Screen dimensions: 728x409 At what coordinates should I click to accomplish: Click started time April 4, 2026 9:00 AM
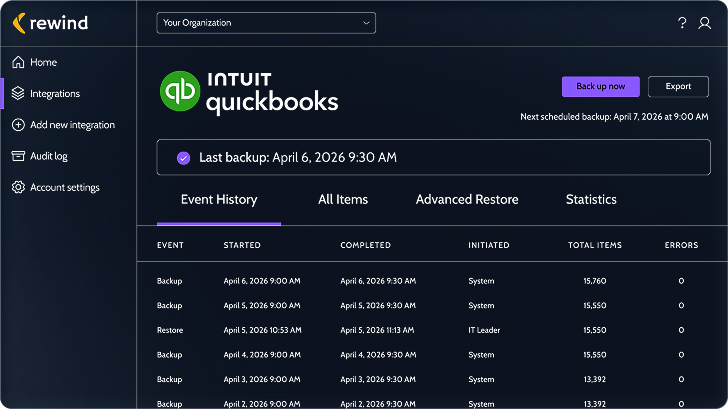coord(262,355)
